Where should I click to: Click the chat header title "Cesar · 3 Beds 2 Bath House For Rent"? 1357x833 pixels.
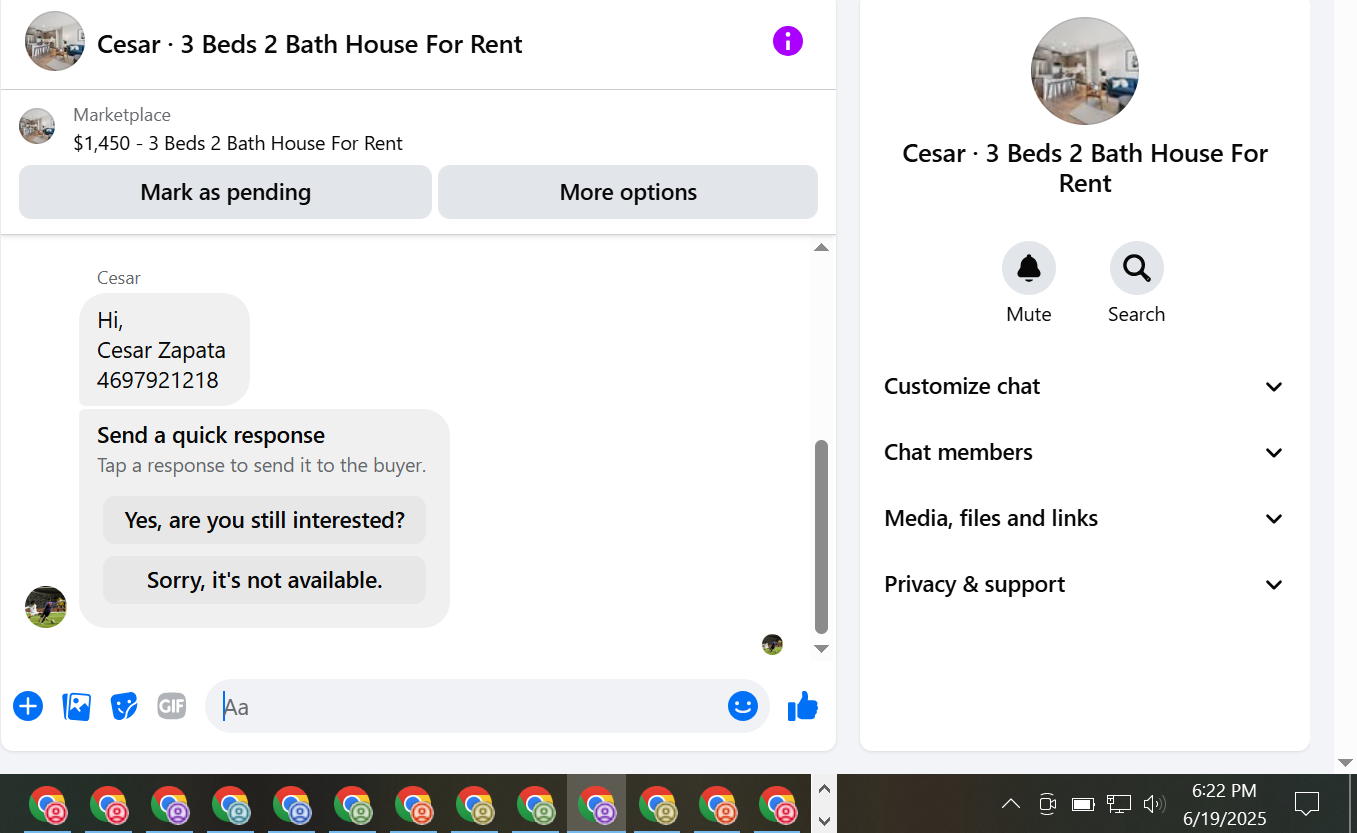tap(310, 44)
